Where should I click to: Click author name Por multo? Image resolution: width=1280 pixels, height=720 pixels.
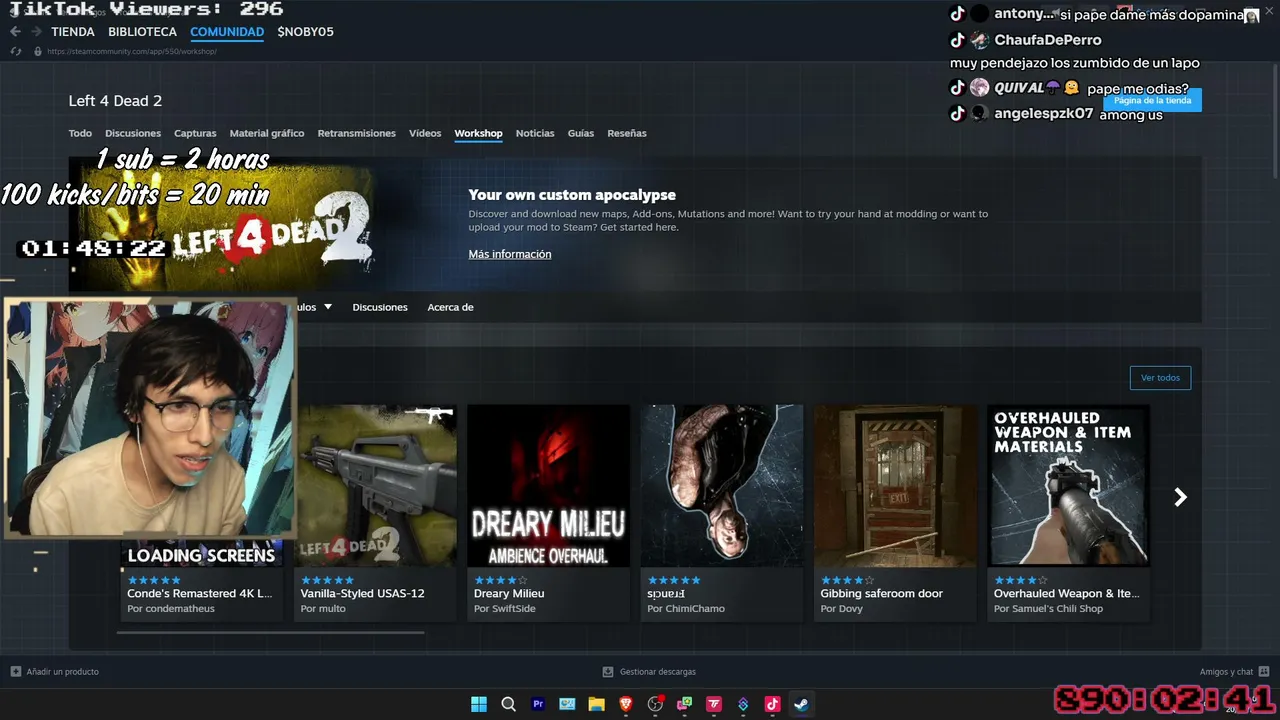click(x=323, y=608)
